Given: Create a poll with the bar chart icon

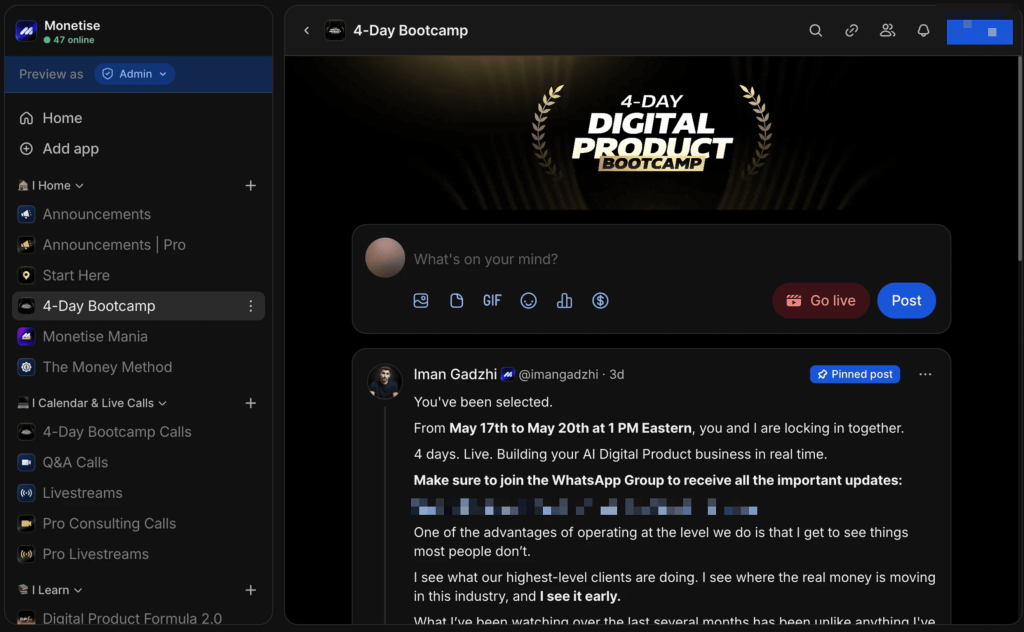Looking at the screenshot, I should coord(564,300).
